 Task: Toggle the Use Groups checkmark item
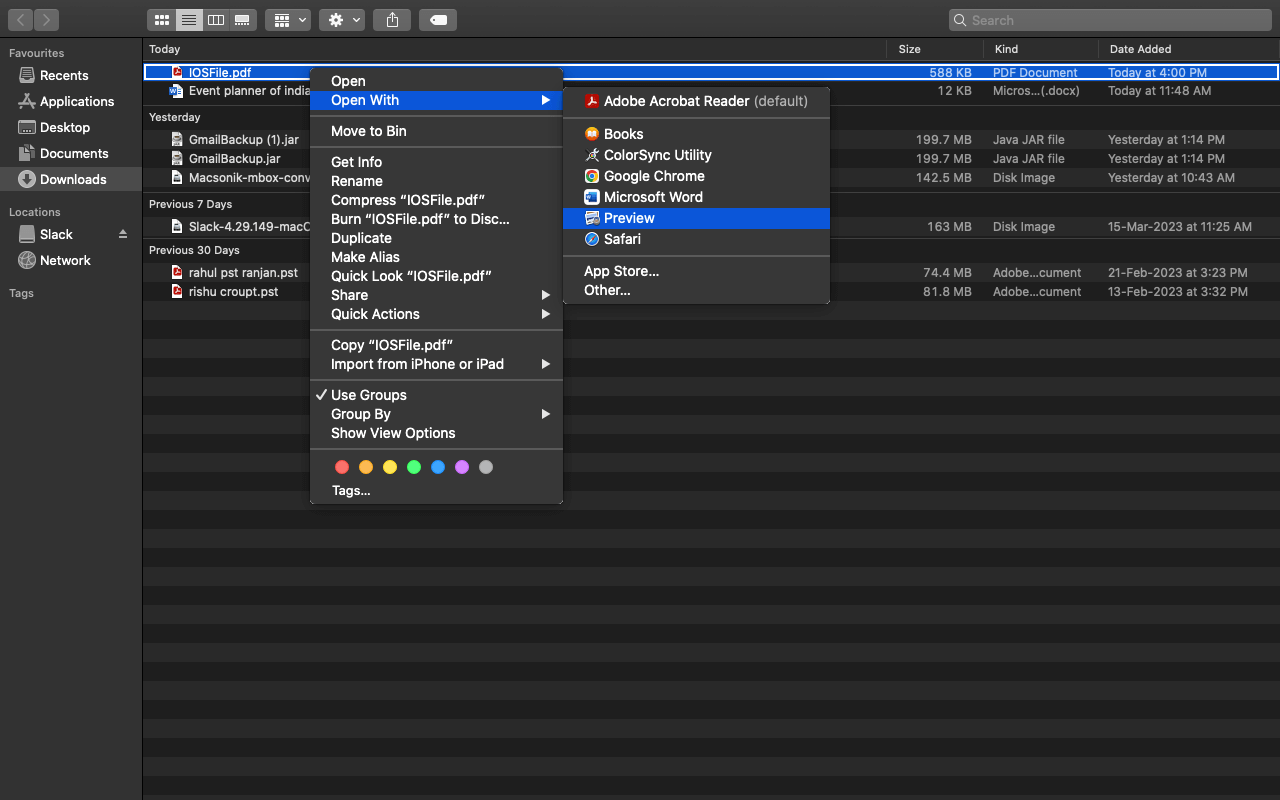[436, 395]
